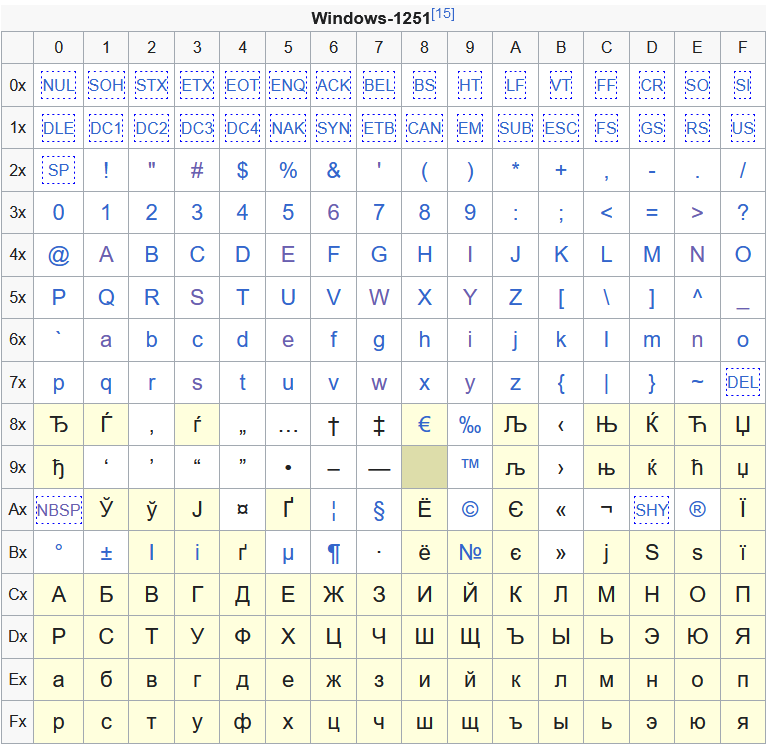The width and height of the screenshot is (768, 746).
Task: Click the lowercase ф cell in row Fx
Action: point(242,722)
